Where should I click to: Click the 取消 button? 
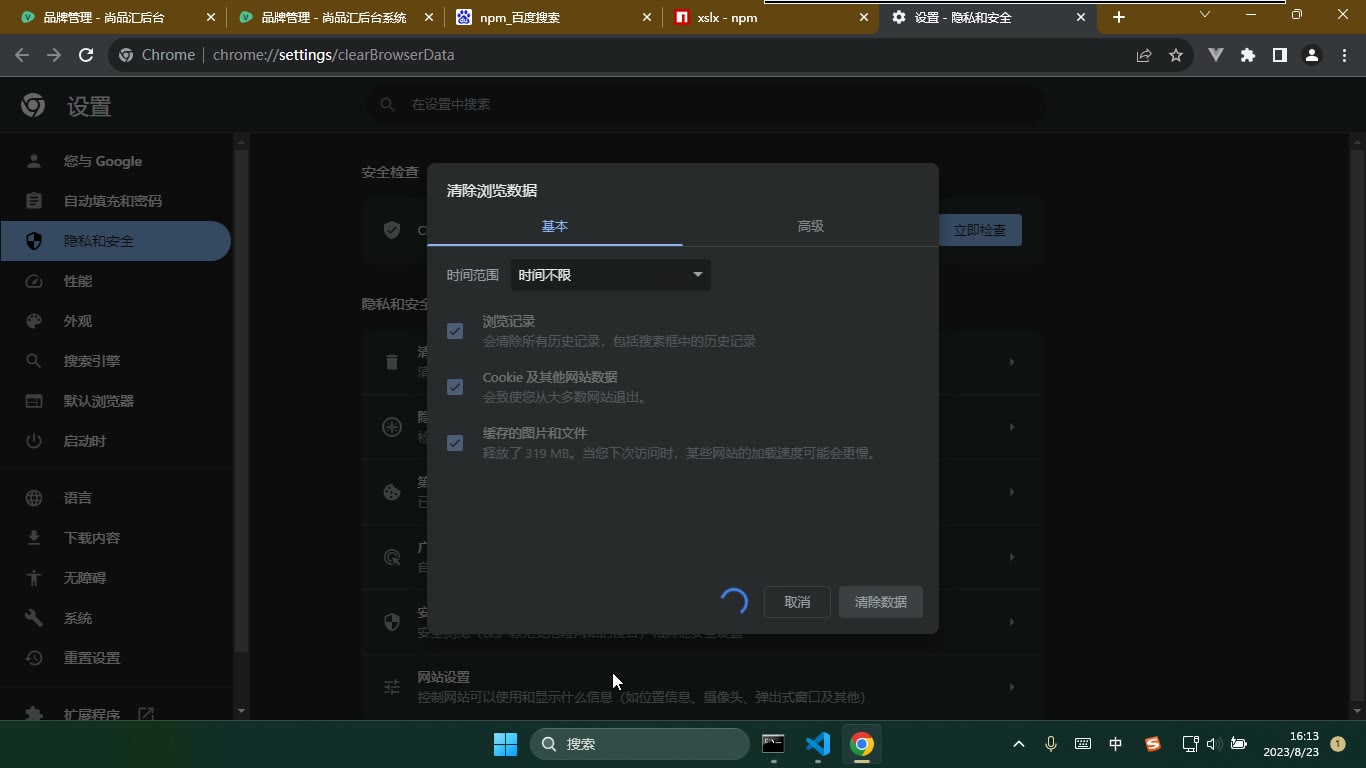click(x=797, y=602)
